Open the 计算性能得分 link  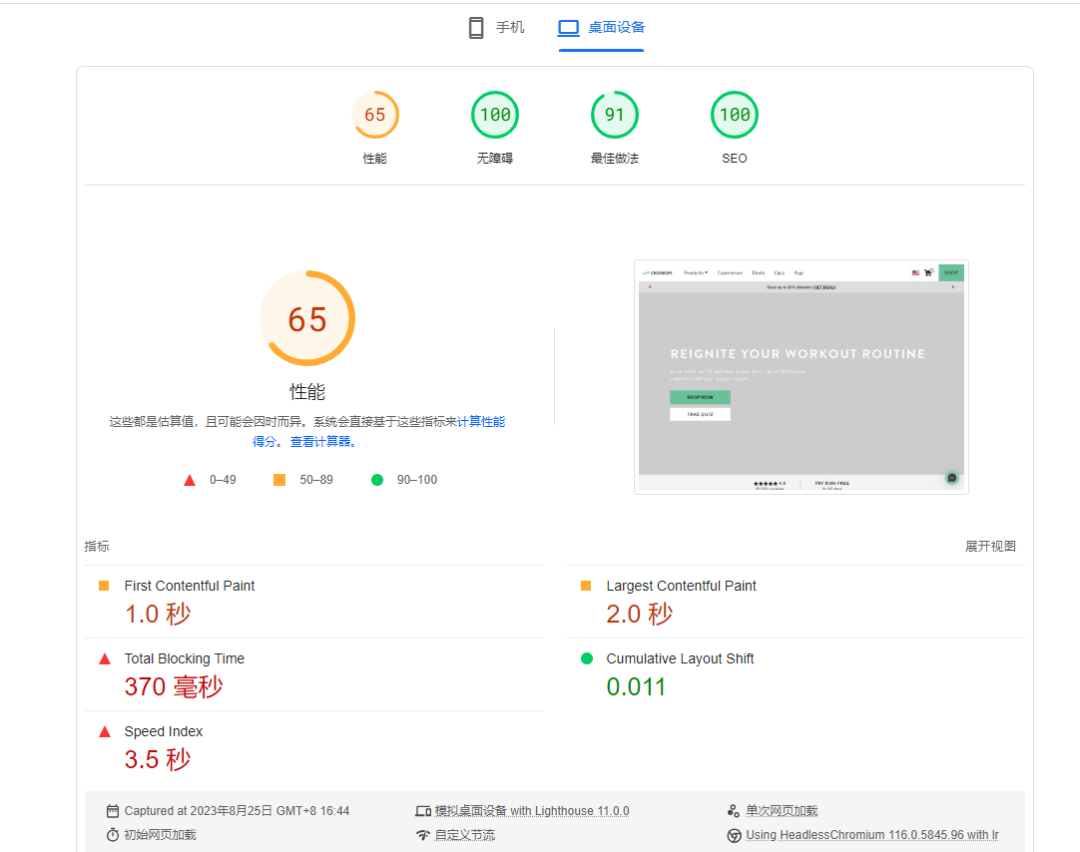coord(480,422)
